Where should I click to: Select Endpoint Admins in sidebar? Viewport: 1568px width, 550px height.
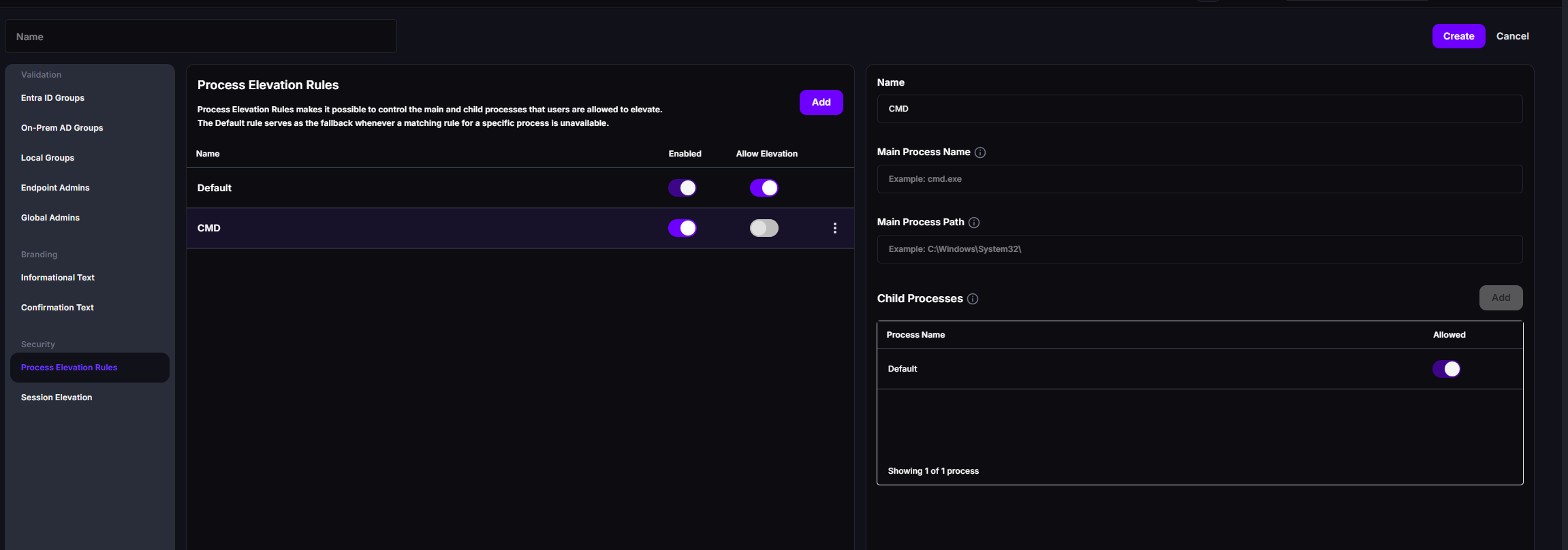coord(55,188)
